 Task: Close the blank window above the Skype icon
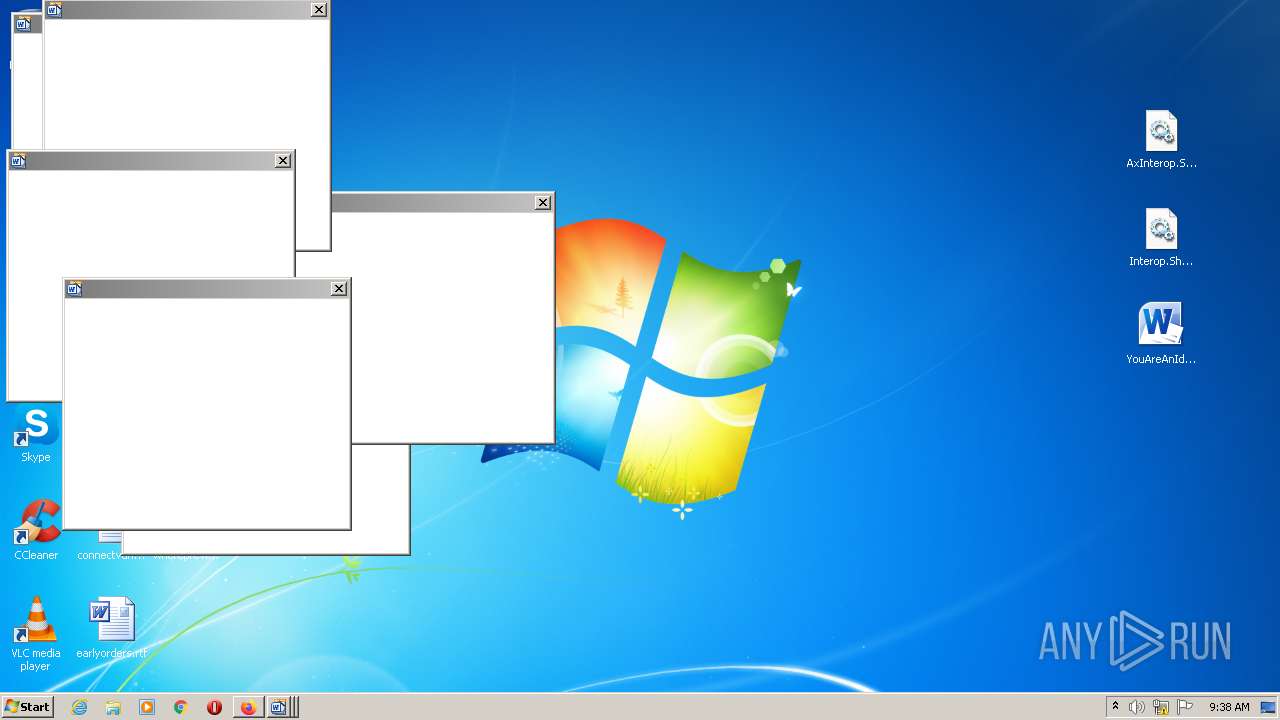coord(283,160)
